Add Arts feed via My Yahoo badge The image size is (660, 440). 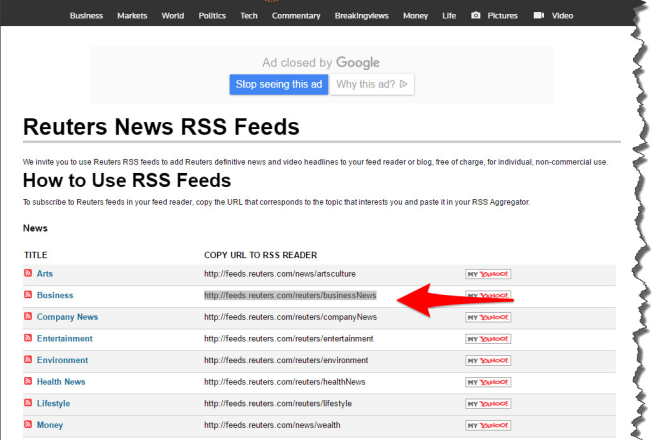[x=488, y=274]
